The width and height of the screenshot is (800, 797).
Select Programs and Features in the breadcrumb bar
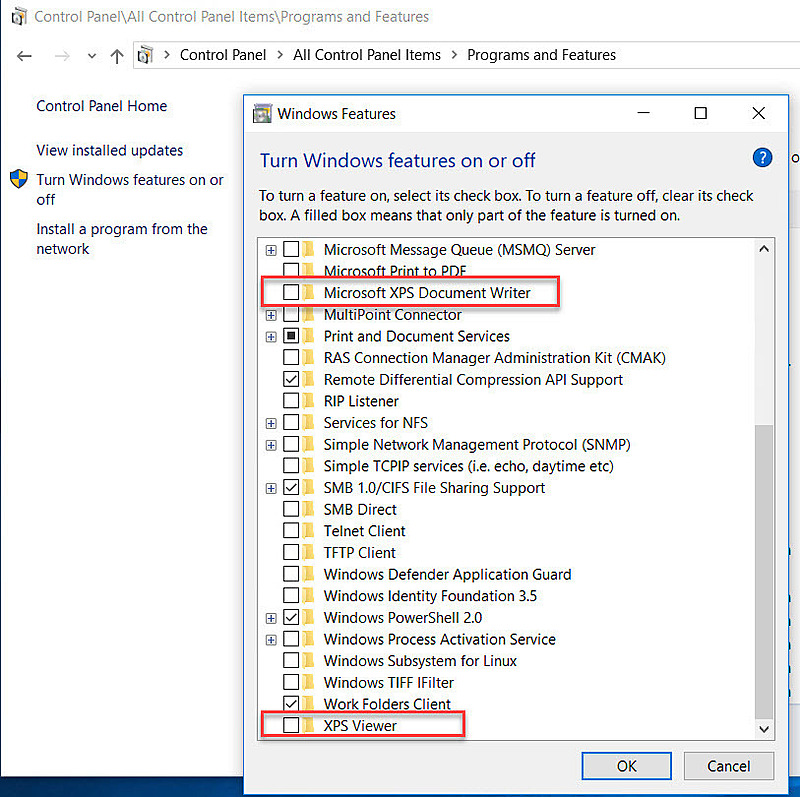[541, 55]
